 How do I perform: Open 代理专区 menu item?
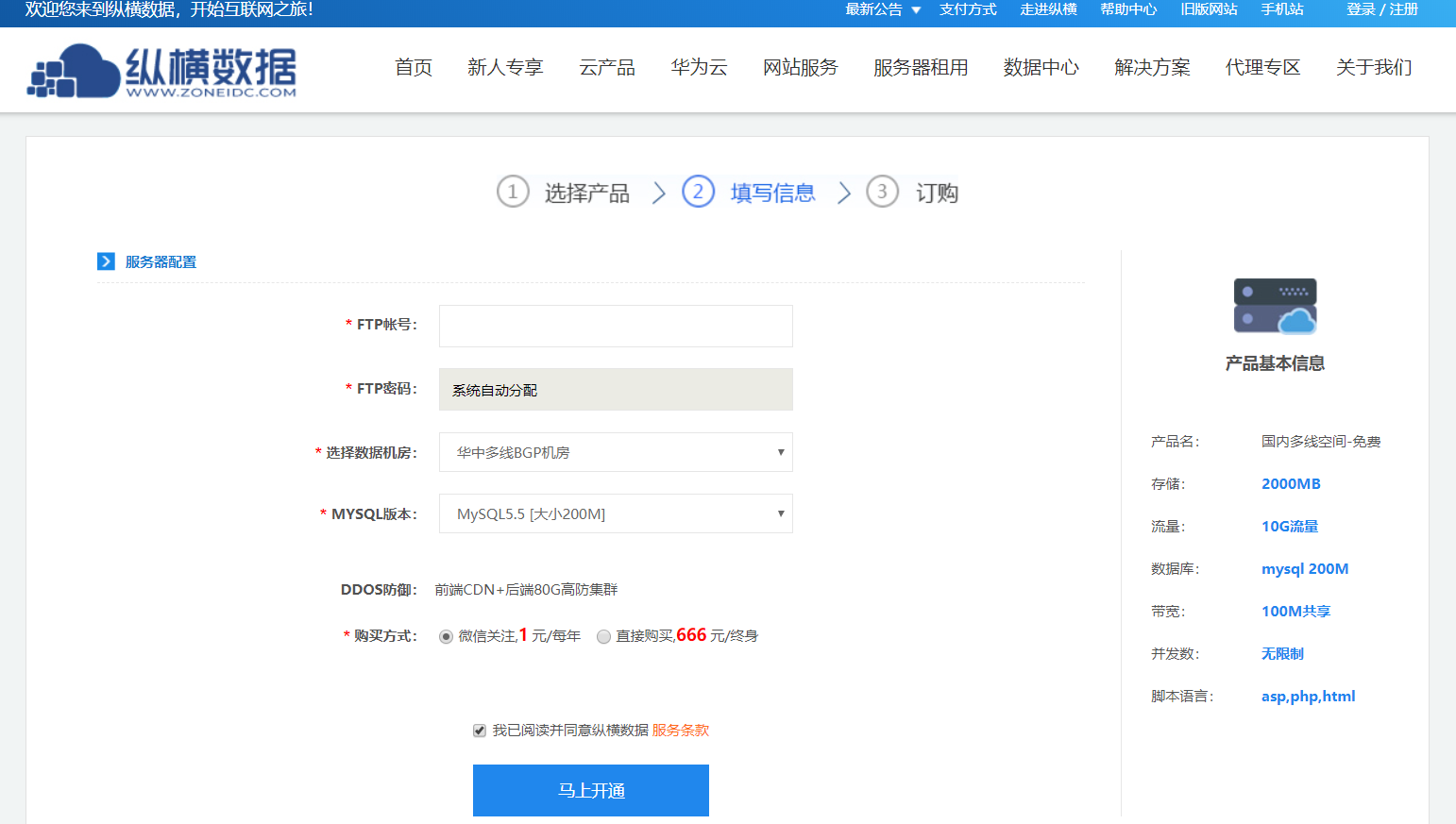(1263, 67)
